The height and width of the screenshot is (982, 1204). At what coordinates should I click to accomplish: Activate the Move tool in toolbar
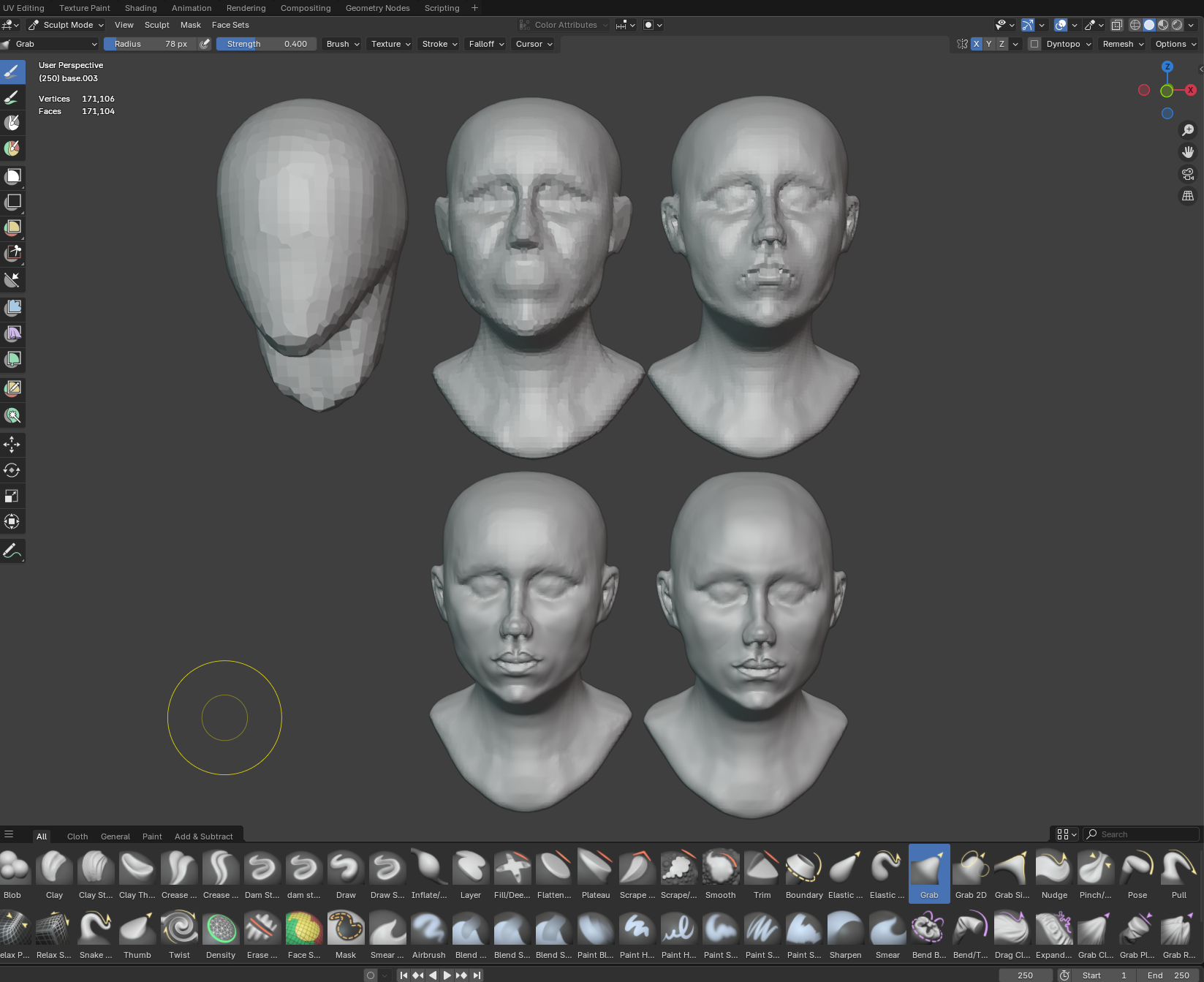coord(12,445)
